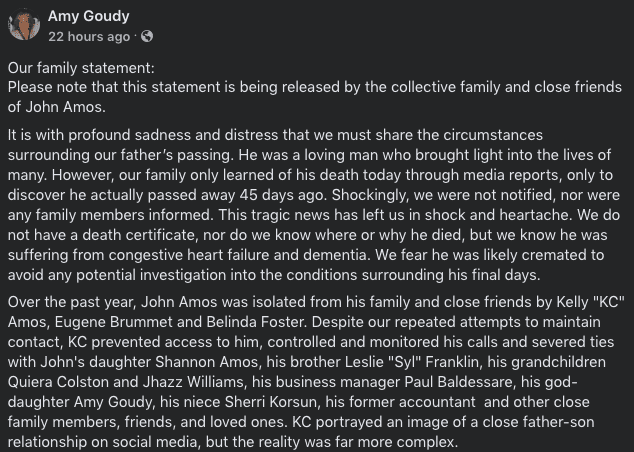Click the public globe privacy icon
The width and height of the screenshot is (634, 452).
point(147,36)
